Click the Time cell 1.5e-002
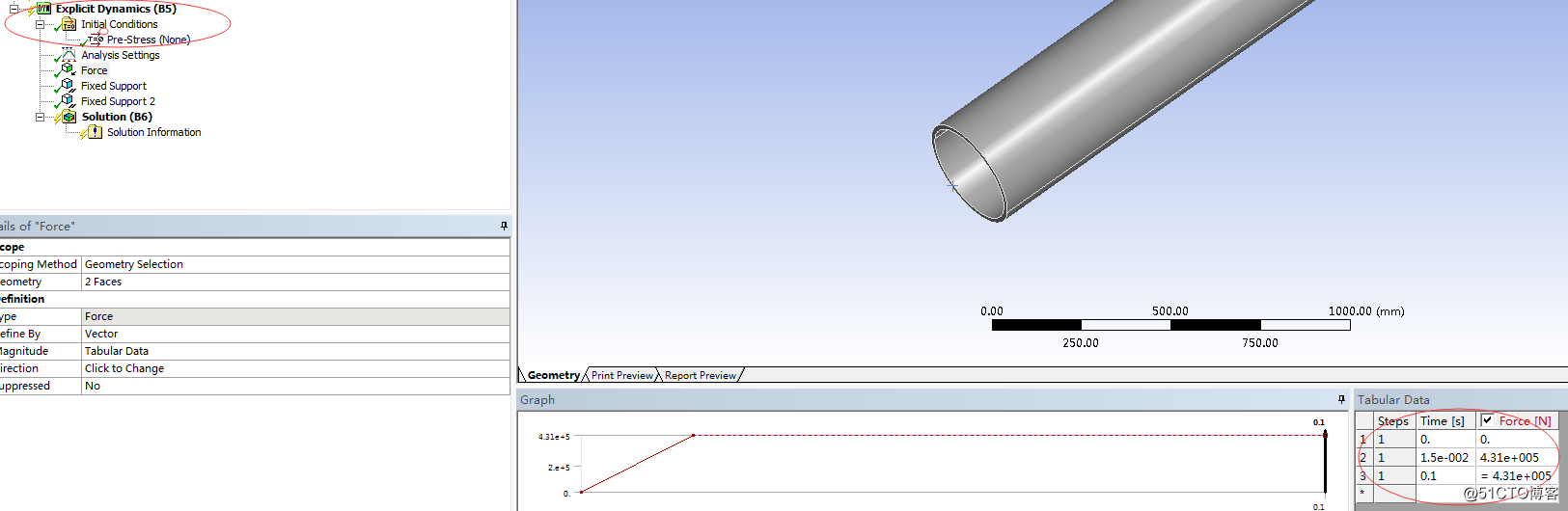This screenshot has width=1568, height=511. [1445, 458]
